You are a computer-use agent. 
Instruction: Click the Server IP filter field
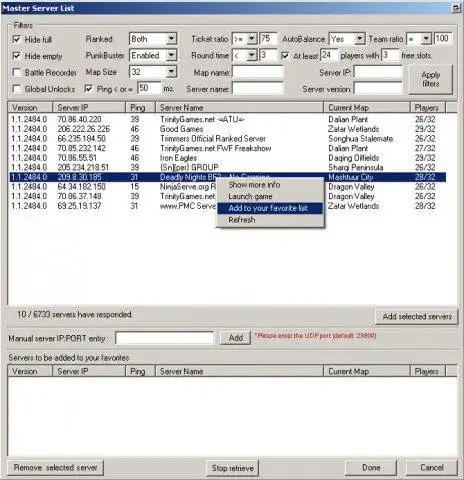tap(378, 72)
